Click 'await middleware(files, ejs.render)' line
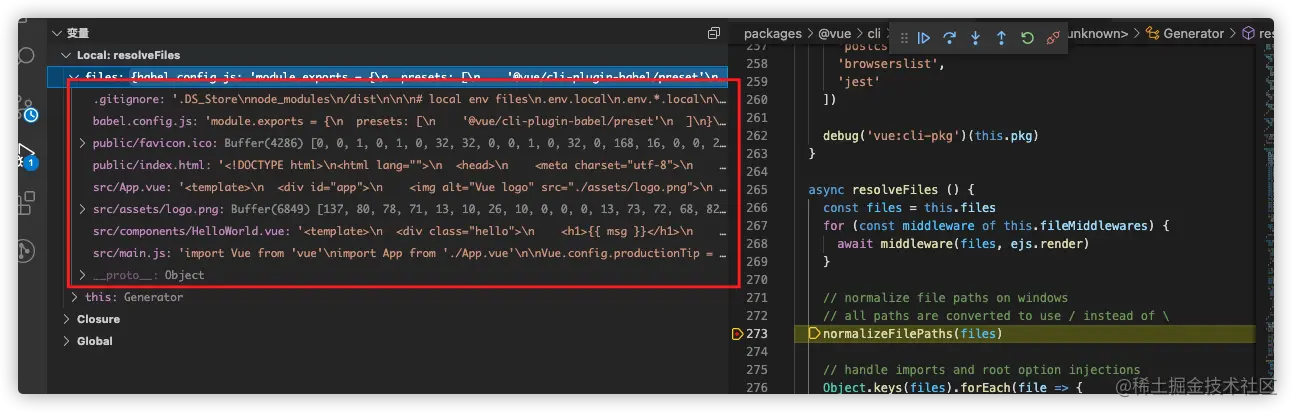Viewport: 1292px width, 412px height. (963, 243)
